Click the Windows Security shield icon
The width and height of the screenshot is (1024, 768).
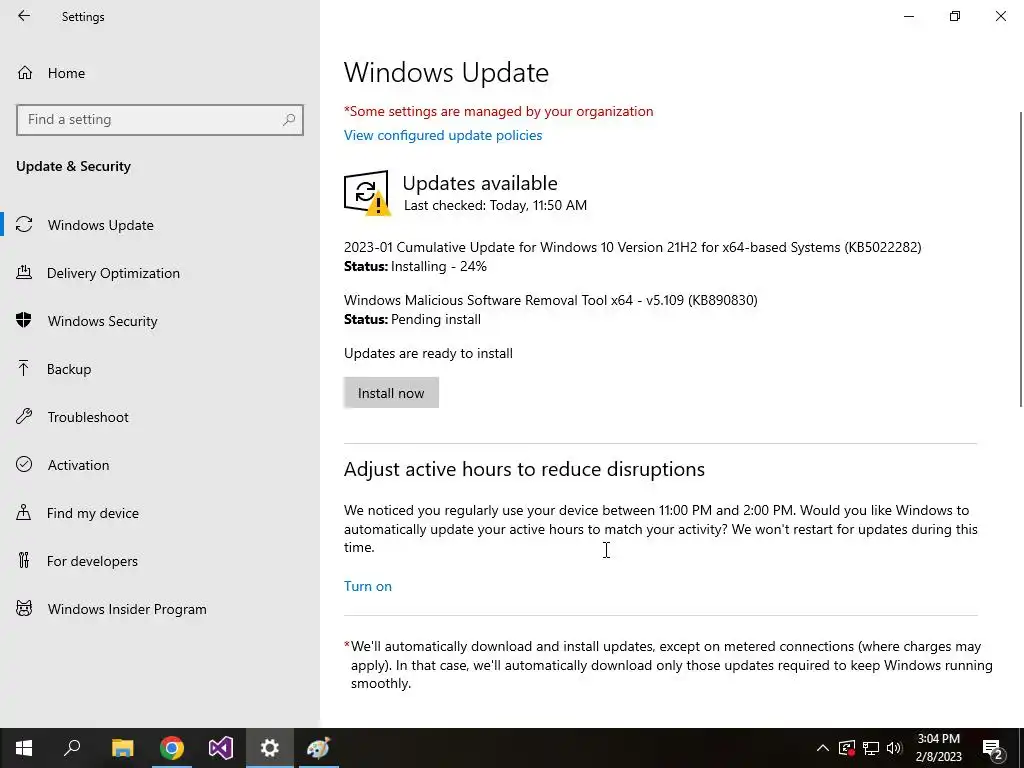coord(24,320)
